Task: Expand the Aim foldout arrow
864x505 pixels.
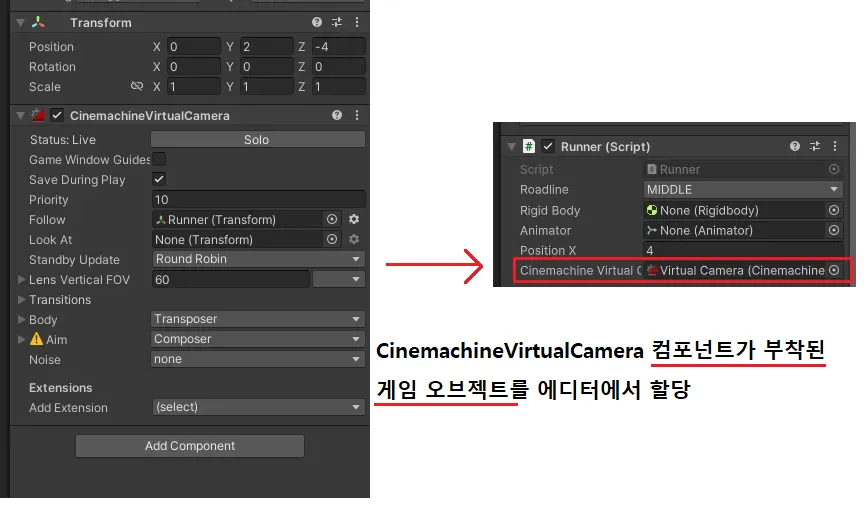Action: point(21,339)
